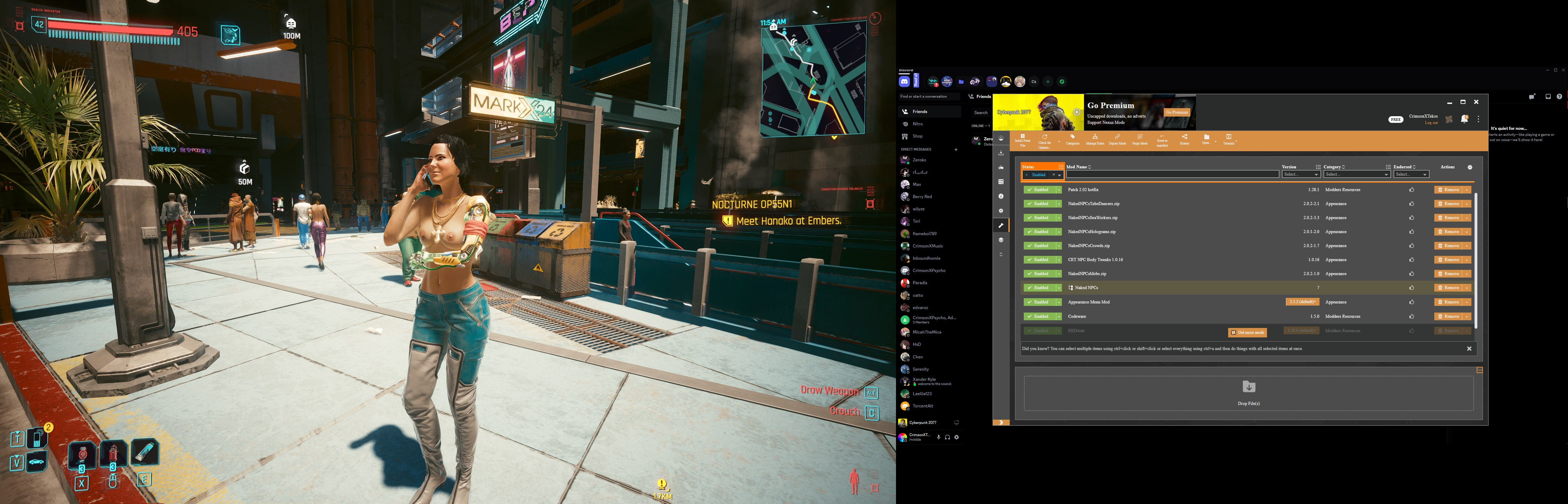Click the Get more mods button
Viewport: 1568px width, 504px height.
(1247, 332)
